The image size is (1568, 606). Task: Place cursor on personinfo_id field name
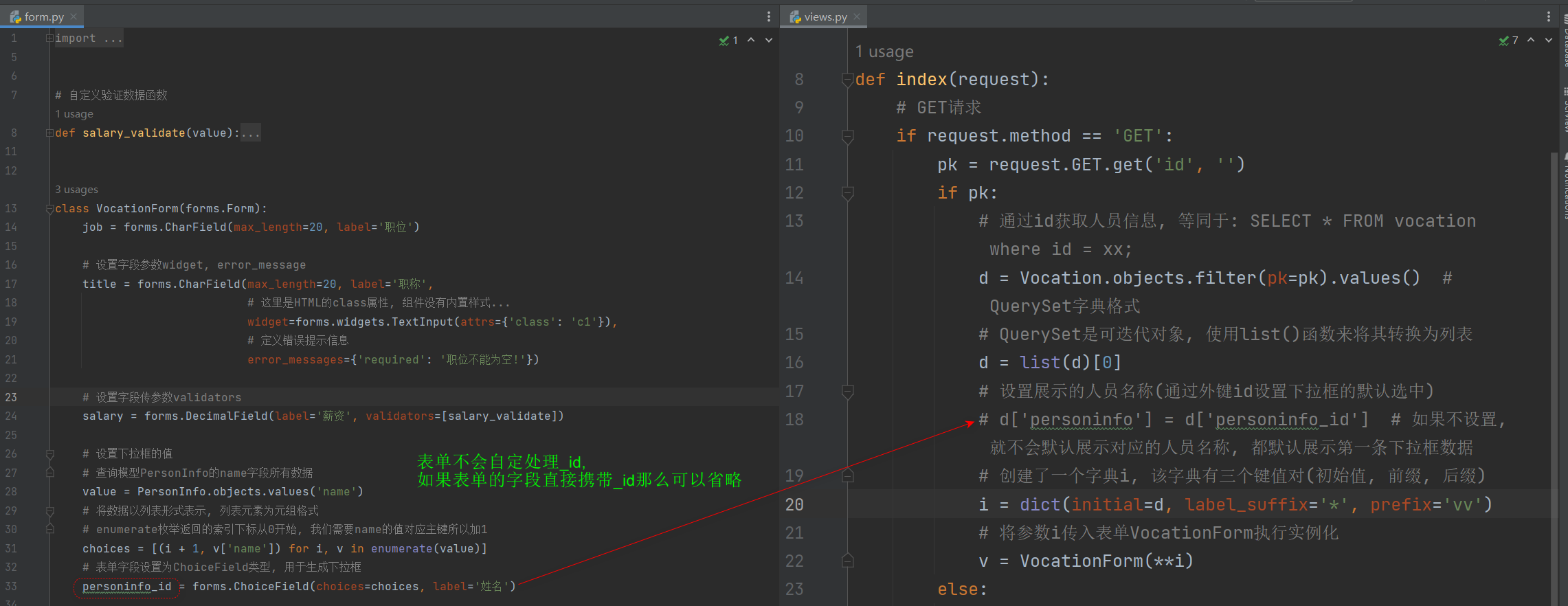pos(127,586)
